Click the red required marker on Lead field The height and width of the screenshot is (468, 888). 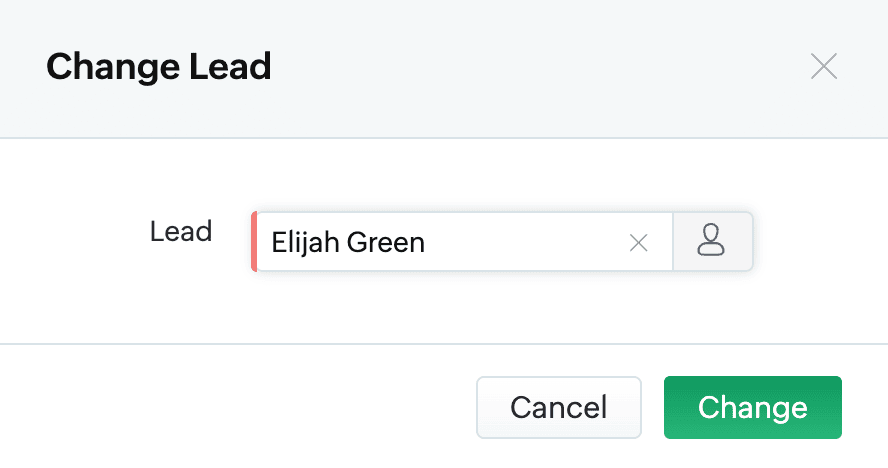(254, 242)
